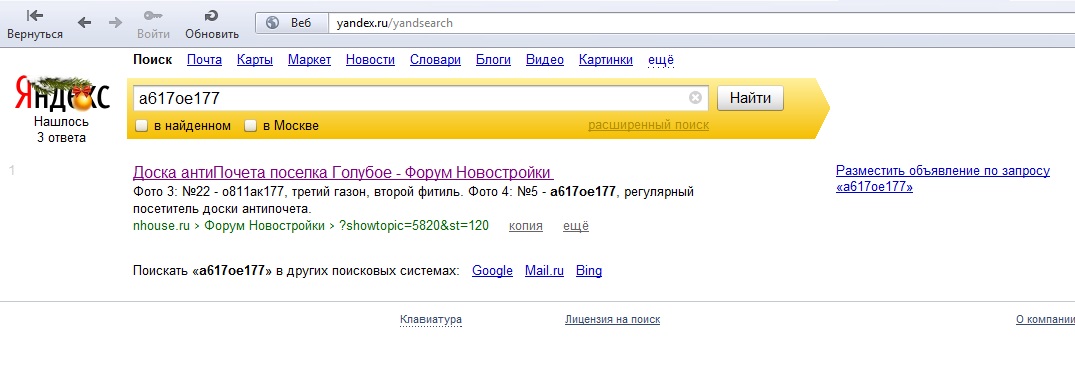The height and width of the screenshot is (378, 1075).
Task: Go forward with the right arrow icon
Action: (x=115, y=23)
